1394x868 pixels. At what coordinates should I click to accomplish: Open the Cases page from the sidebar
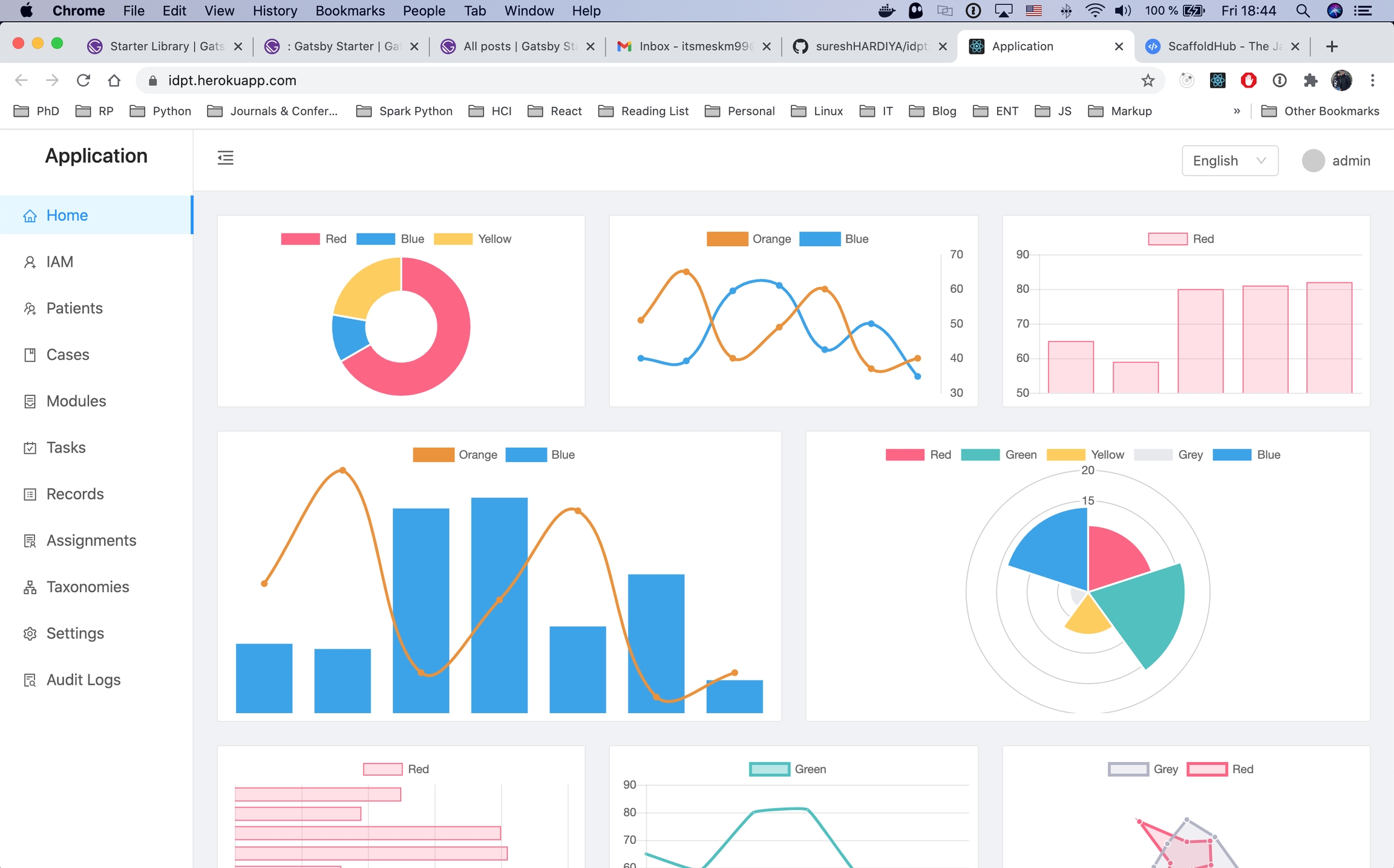click(68, 354)
